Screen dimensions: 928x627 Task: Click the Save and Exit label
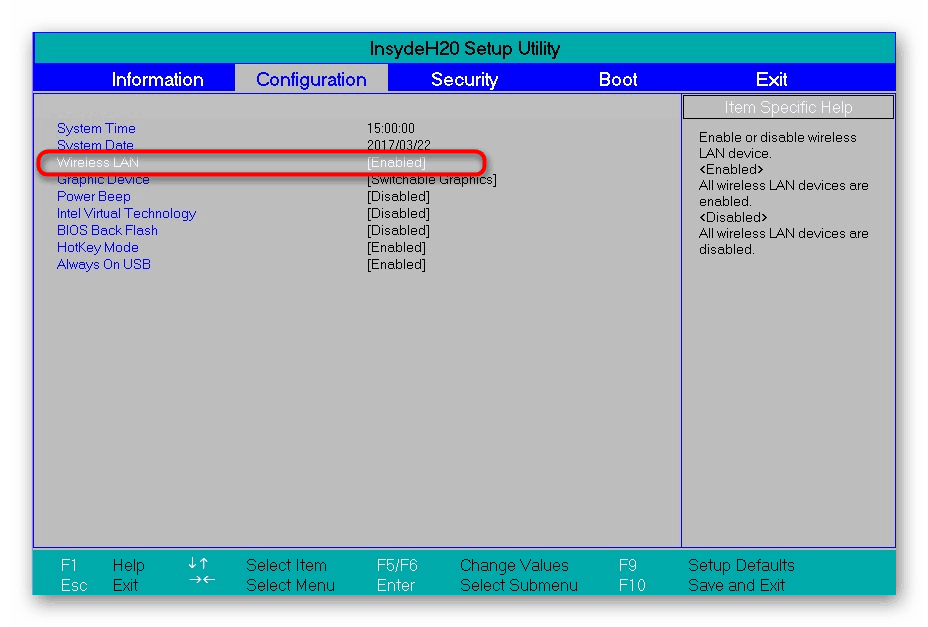(736, 586)
